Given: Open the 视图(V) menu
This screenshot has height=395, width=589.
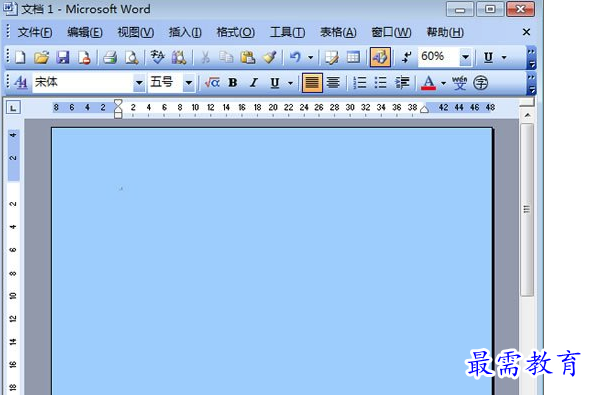Looking at the screenshot, I should pyautogui.click(x=136, y=32).
